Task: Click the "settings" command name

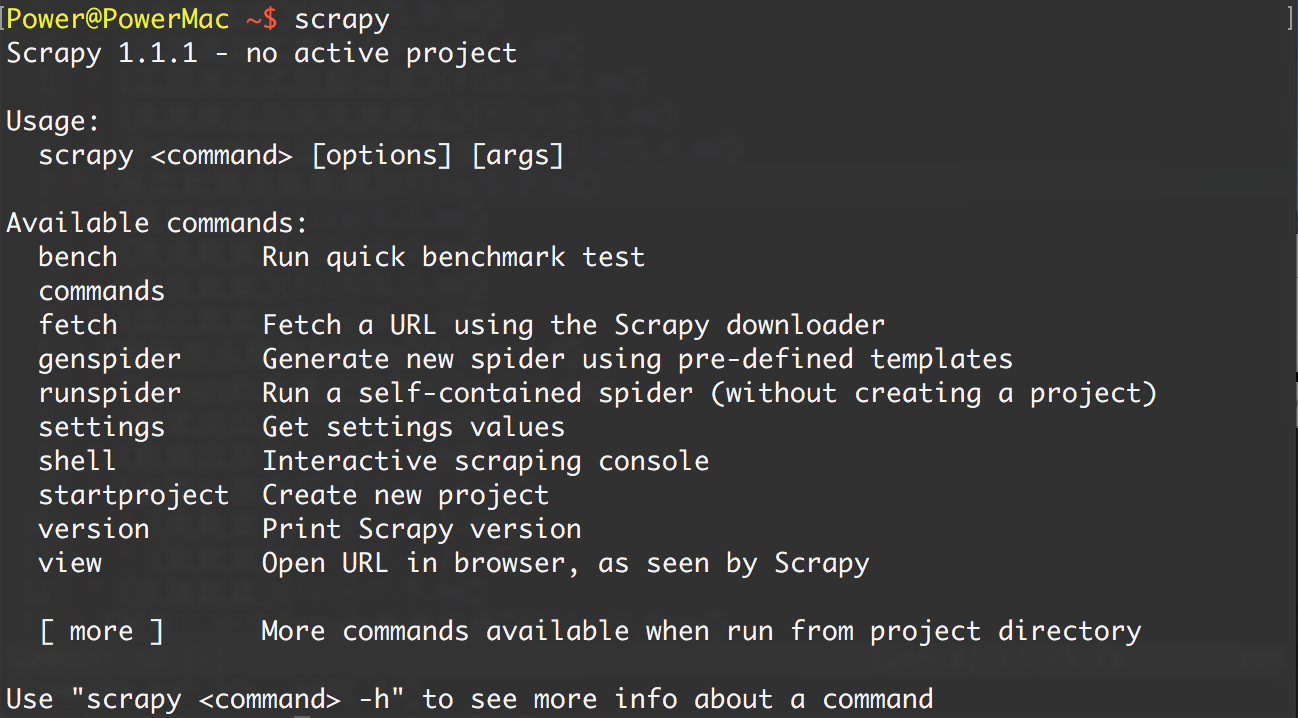Action: (101, 427)
